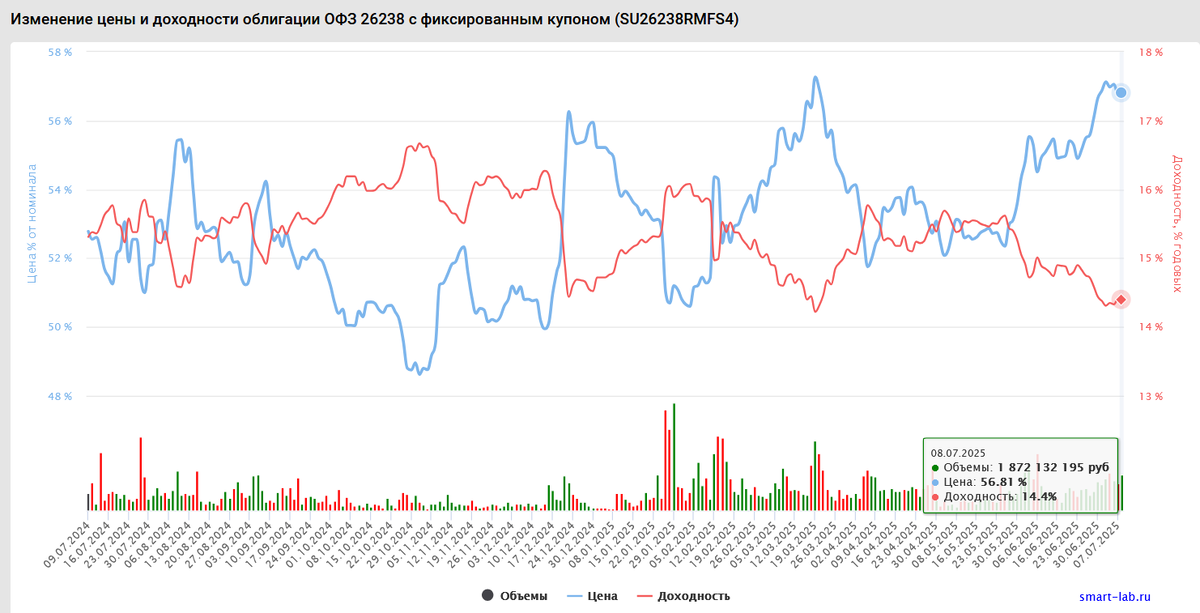Click the blue Цена legend line icon

(x=578, y=594)
